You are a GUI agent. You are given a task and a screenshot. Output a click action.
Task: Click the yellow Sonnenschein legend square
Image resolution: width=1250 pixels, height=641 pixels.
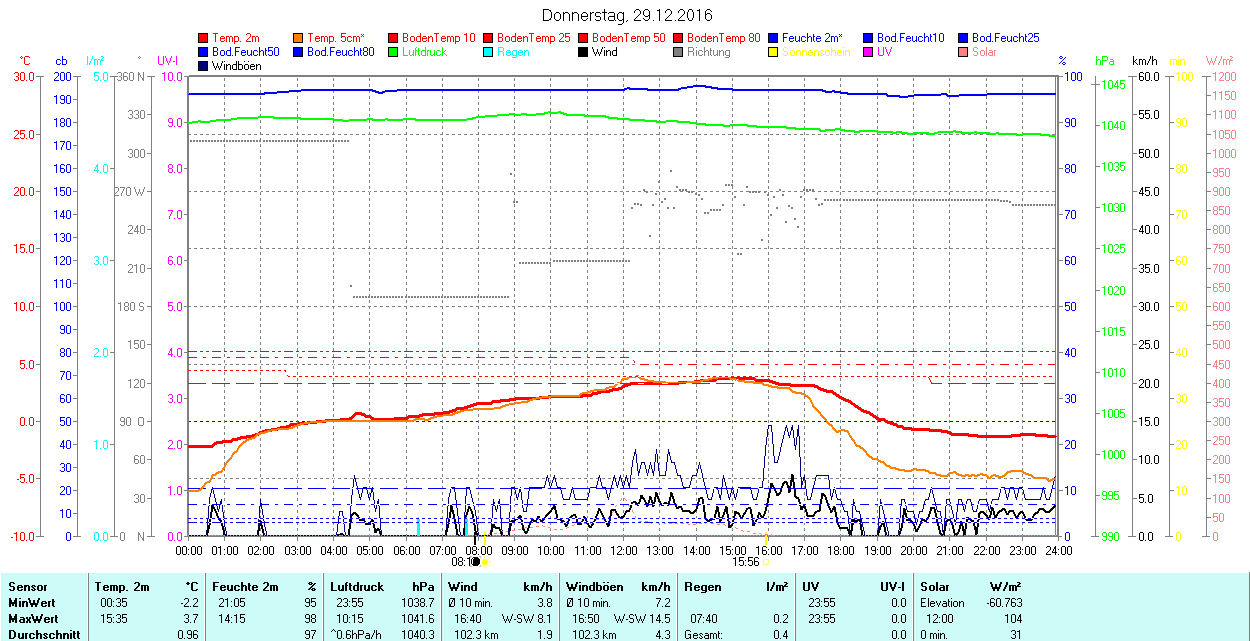774,52
